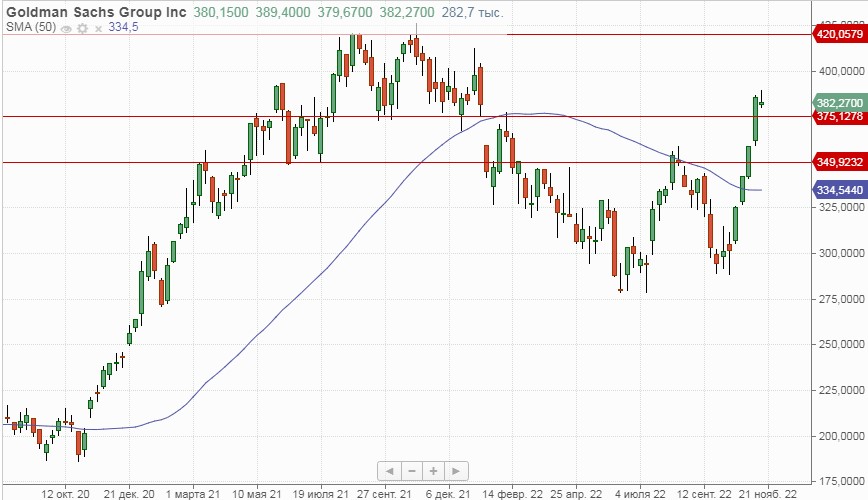Click the SMA value 334,5 in legend
This screenshot has height=500, width=868.
coord(121,28)
